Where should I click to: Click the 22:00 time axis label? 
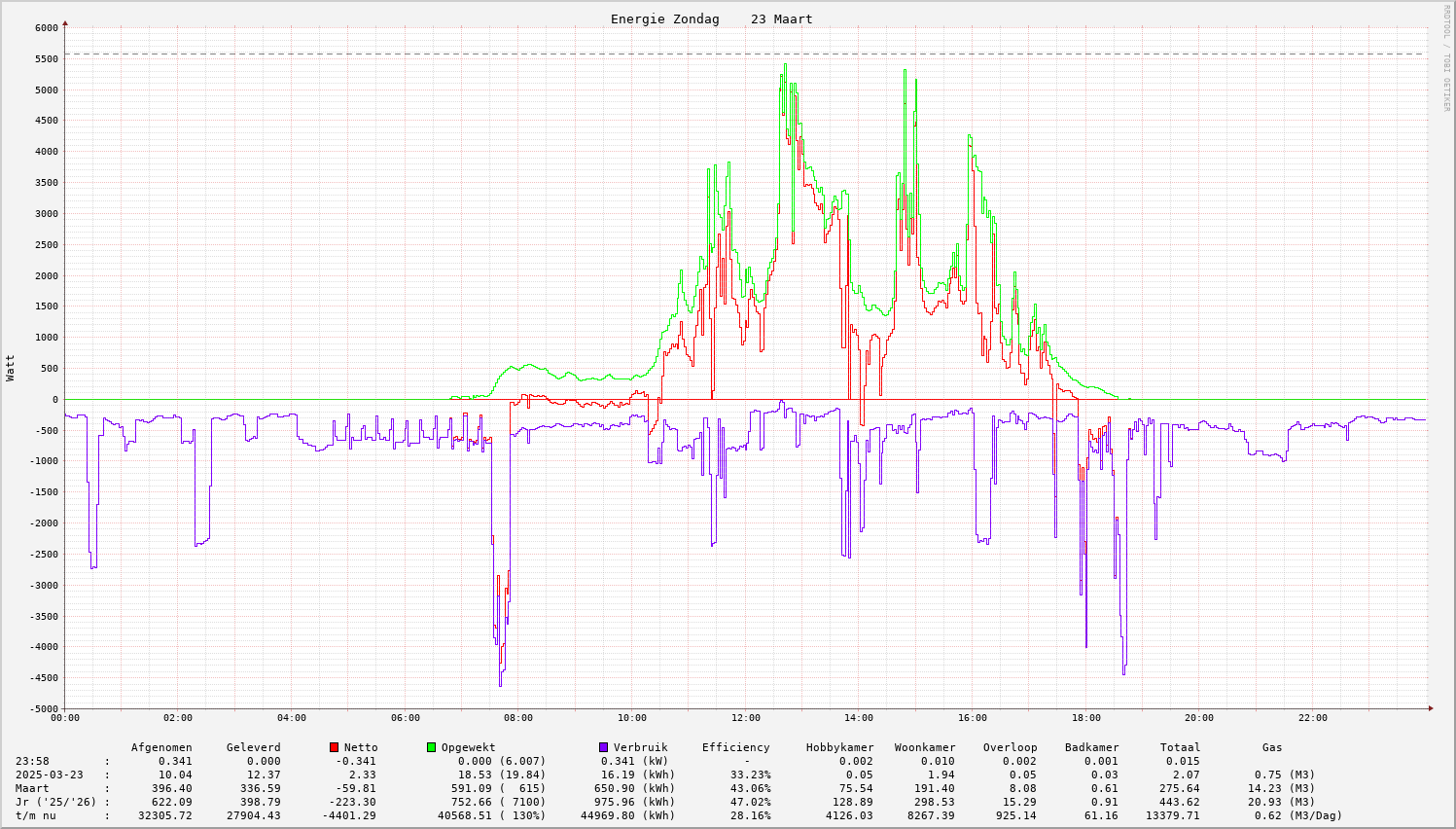[x=1312, y=718]
